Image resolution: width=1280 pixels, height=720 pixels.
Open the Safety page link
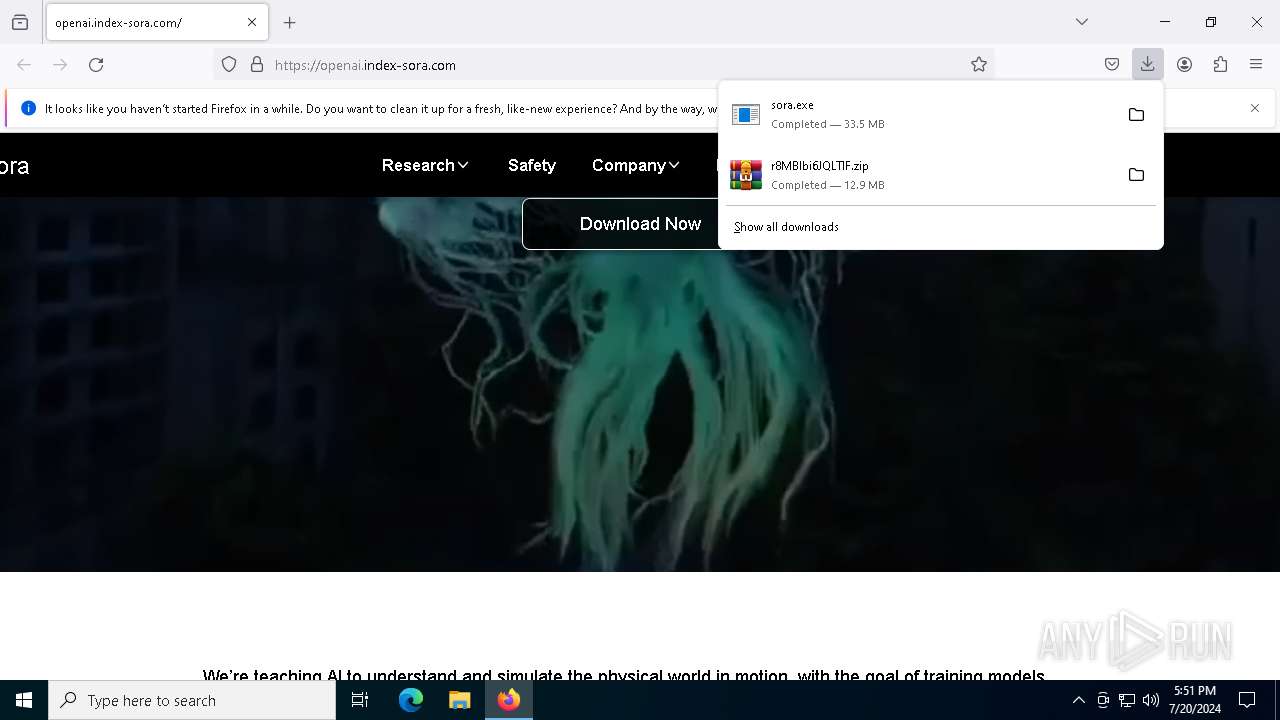[x=531, y=165]
